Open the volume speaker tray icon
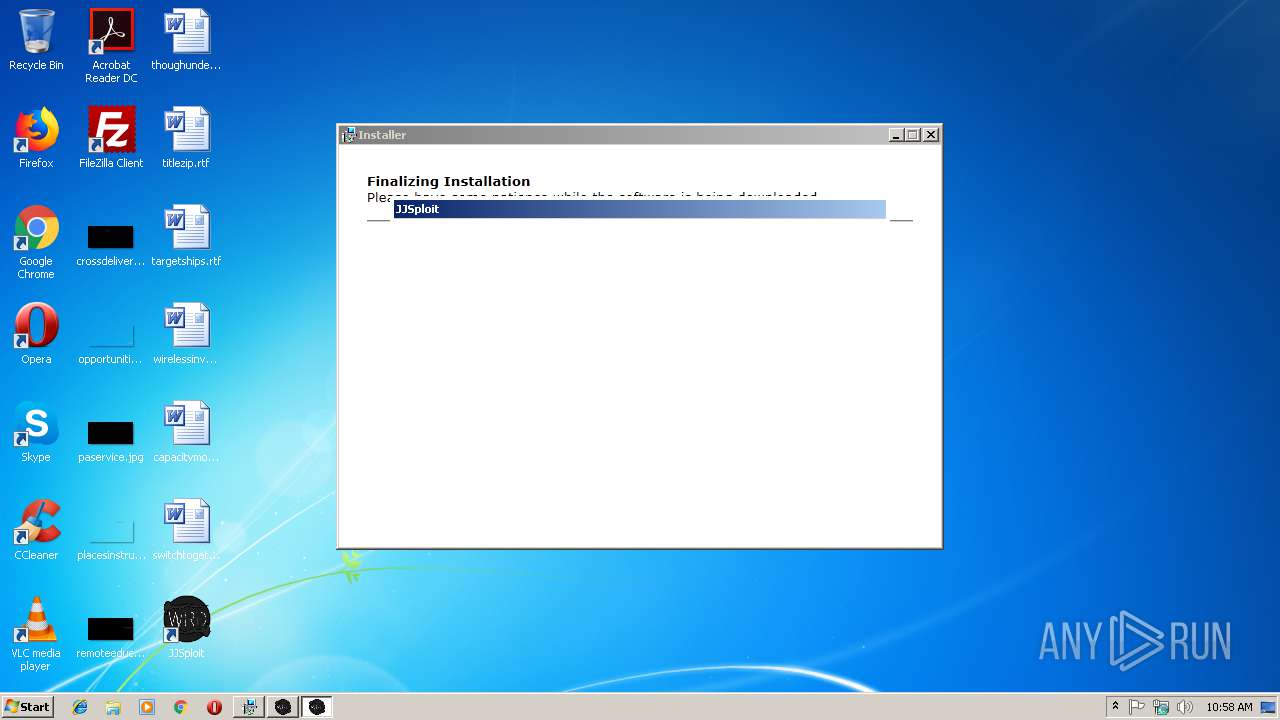Screen dimensions: 1280x720 (1185, 707)
